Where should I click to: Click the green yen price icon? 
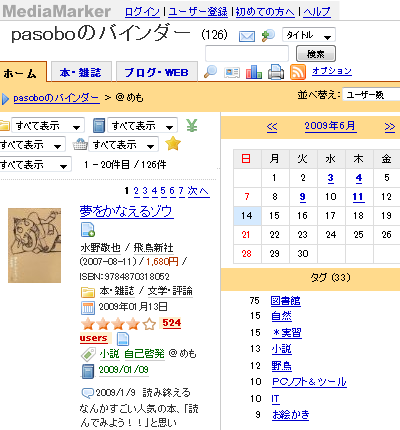192,126
